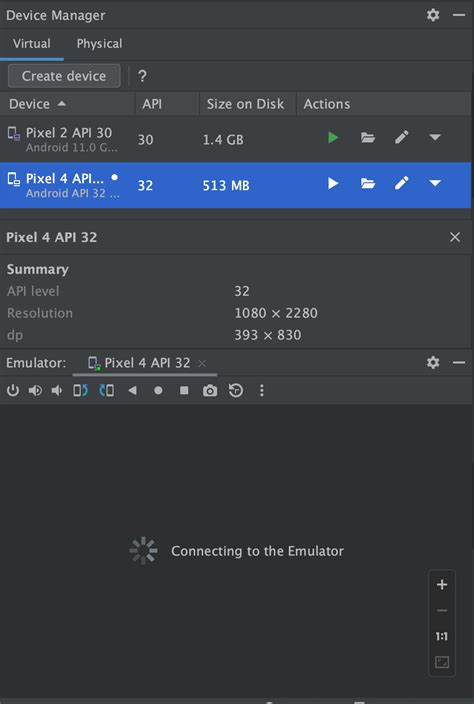Image resolution: width=474 pixels, height=704 pixels.
Task: Lower emulator volume with speaker-down icon
Action: [x=57, y=391]
